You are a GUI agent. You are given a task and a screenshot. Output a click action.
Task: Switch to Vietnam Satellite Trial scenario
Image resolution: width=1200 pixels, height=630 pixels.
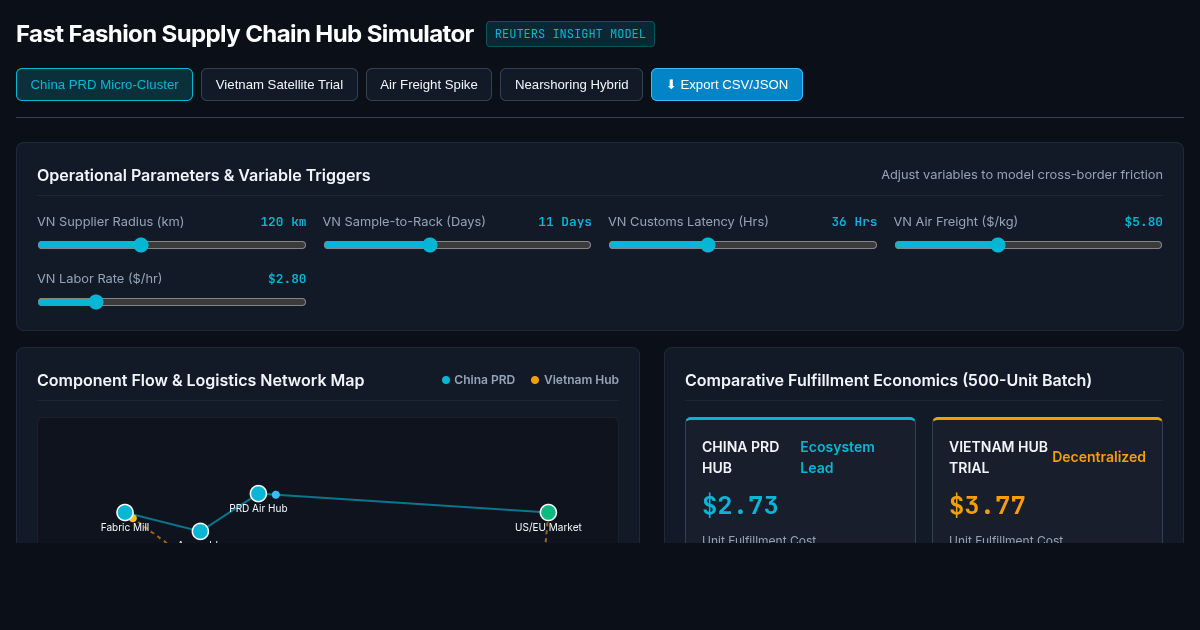[x=279, y=85]
